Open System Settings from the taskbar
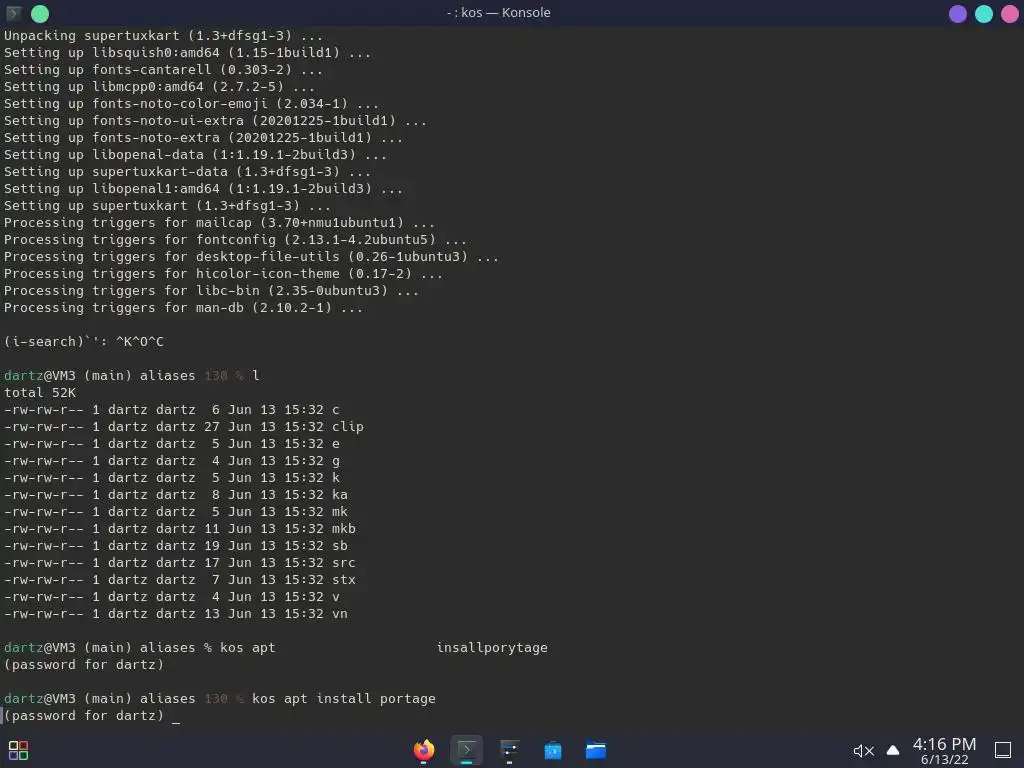Screen dimensions: 1024x768 coord(509,750)
